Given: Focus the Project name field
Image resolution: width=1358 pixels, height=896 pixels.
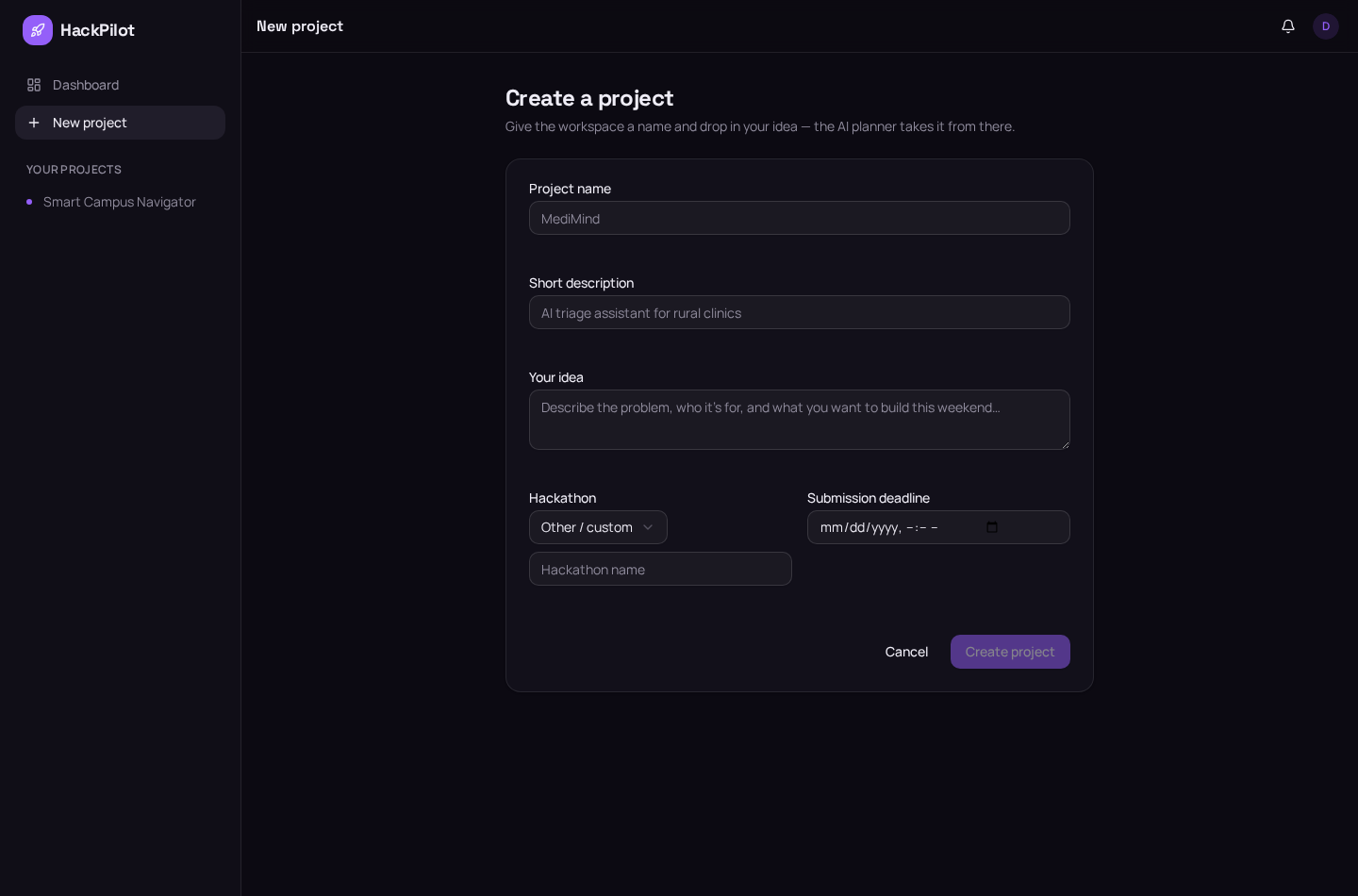Looking at the screenshot, I should [x=800, y=218].
